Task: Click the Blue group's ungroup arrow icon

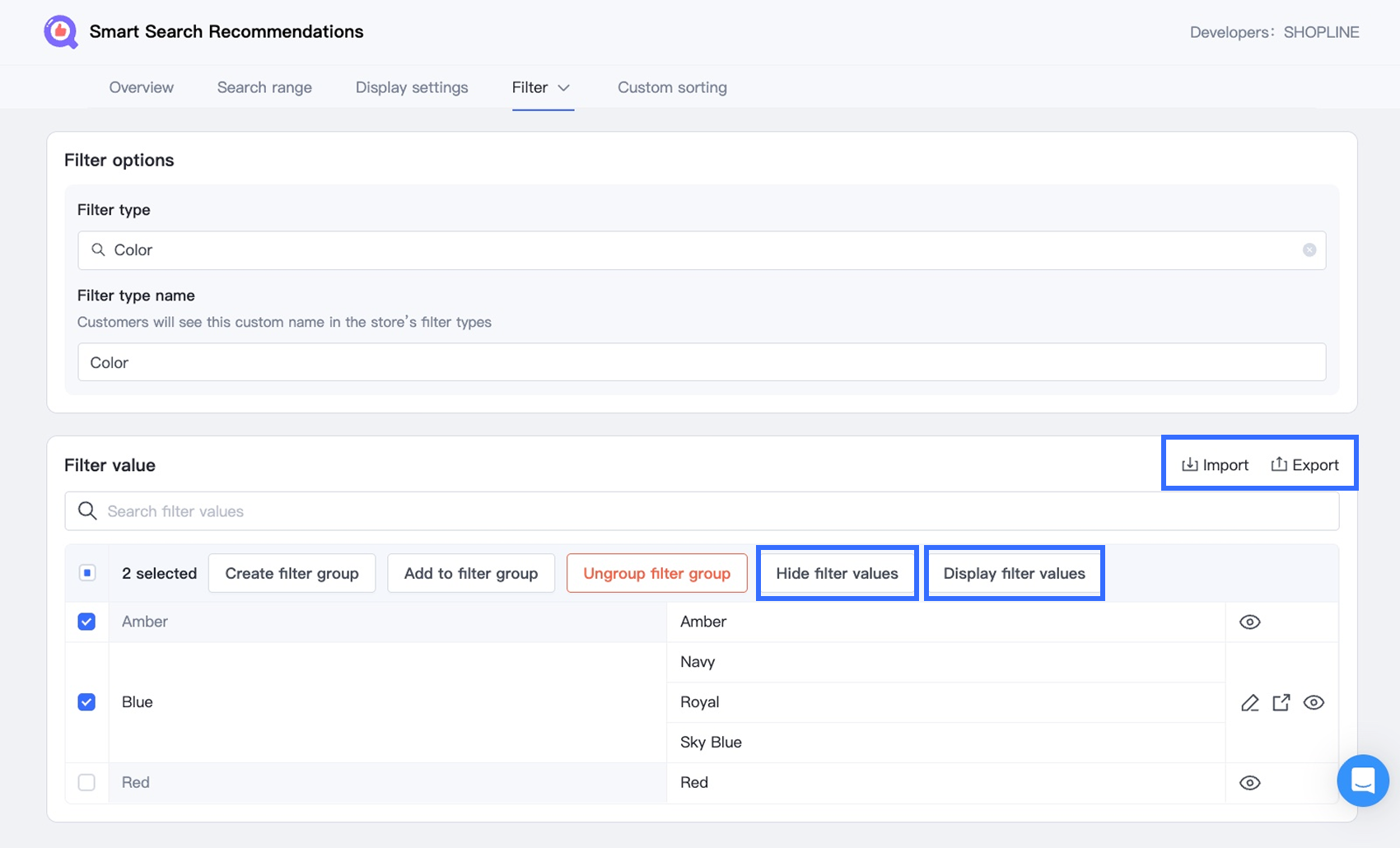Action: pyautogui.click(x=1281, y=703)
